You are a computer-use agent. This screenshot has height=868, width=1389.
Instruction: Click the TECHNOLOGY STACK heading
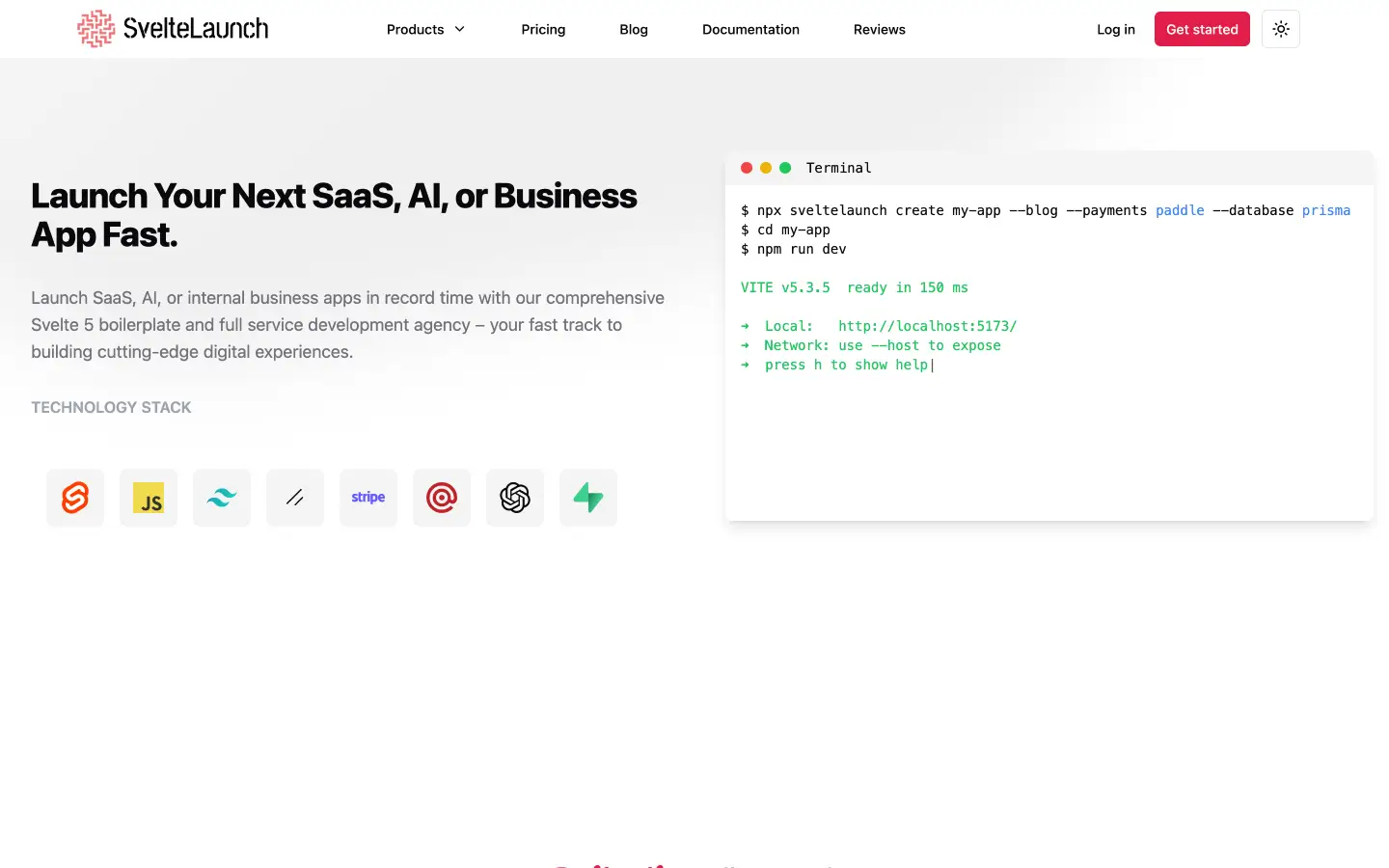[x=111, y=407]
